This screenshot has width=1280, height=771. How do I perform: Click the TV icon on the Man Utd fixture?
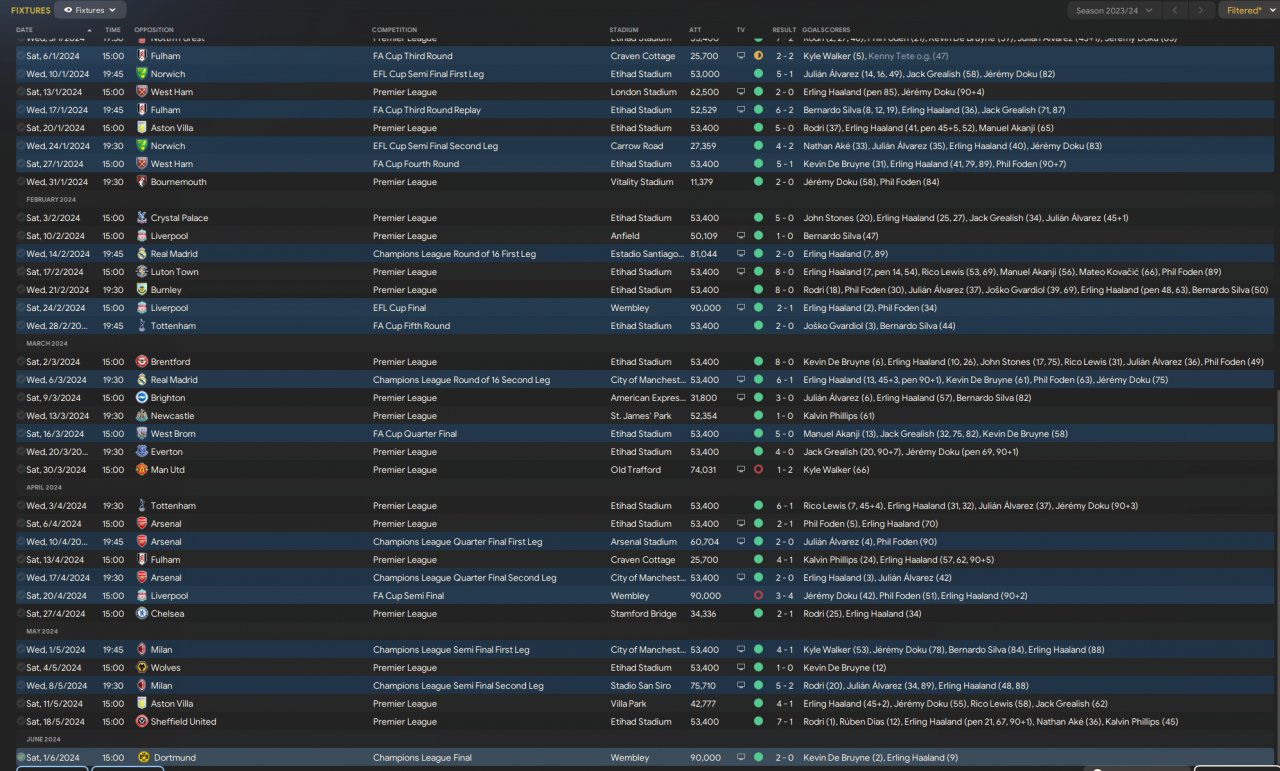pyautogui.click(x=741, y=470)
